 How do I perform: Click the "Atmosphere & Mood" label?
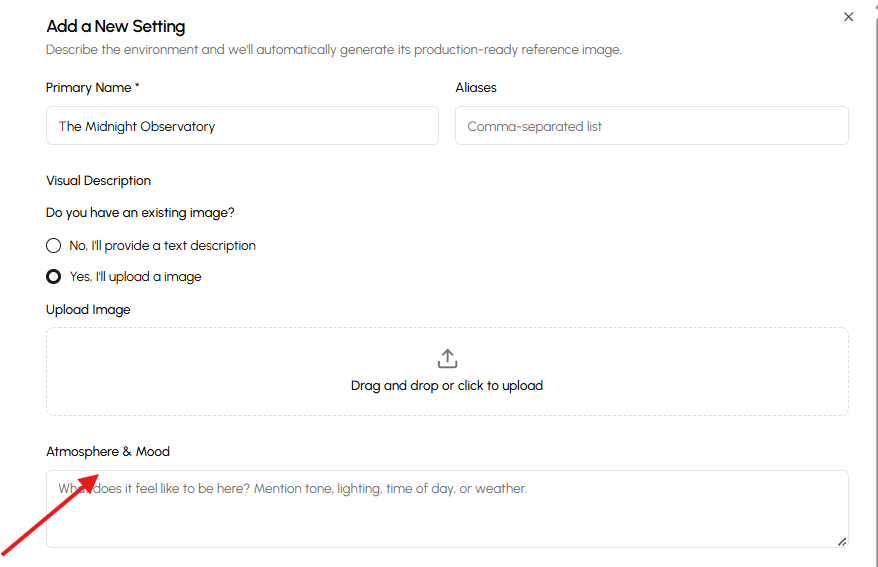108,452
